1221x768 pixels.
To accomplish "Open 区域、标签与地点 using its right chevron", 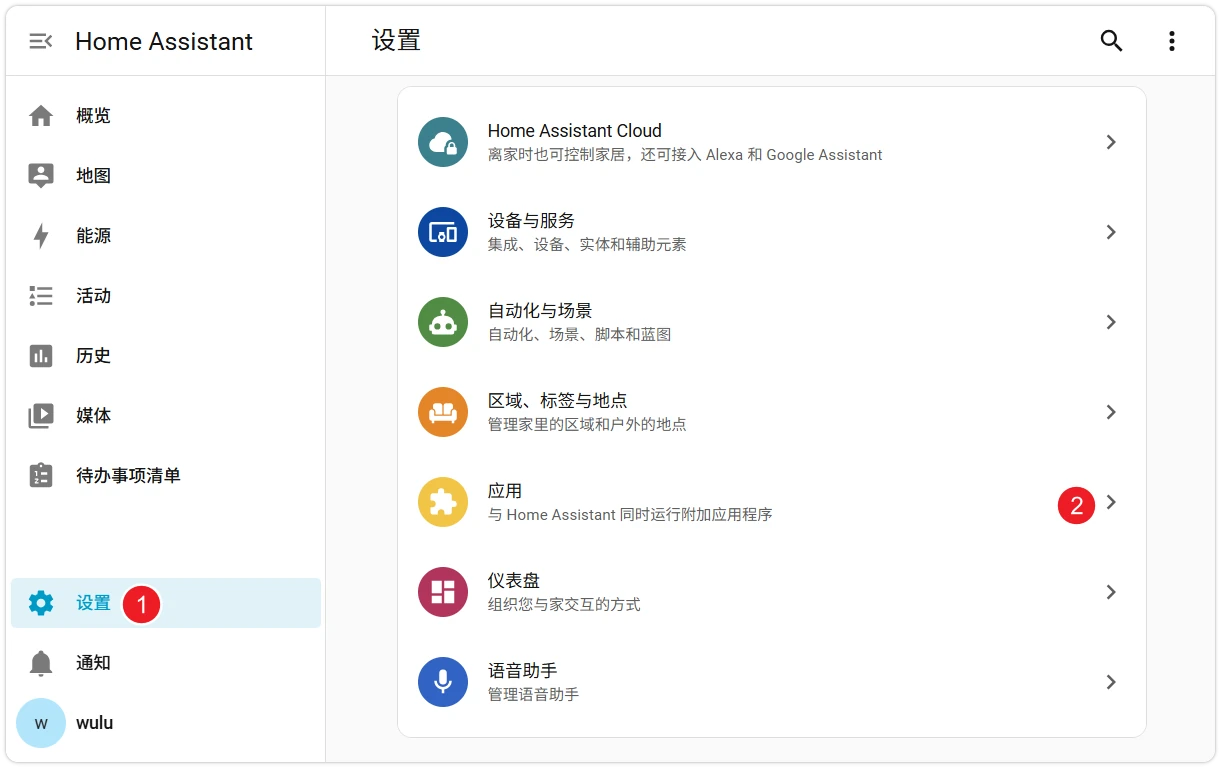I will pos(1111,412).
